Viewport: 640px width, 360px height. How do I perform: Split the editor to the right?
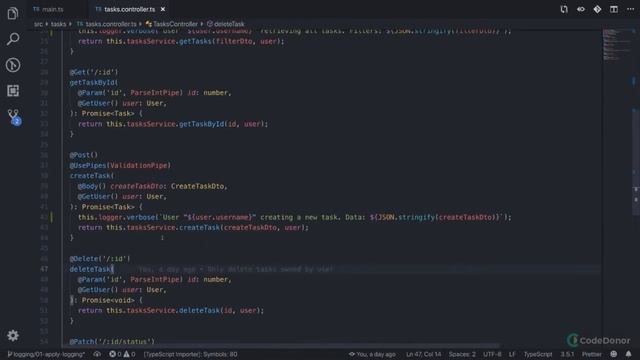coord(613,9)
